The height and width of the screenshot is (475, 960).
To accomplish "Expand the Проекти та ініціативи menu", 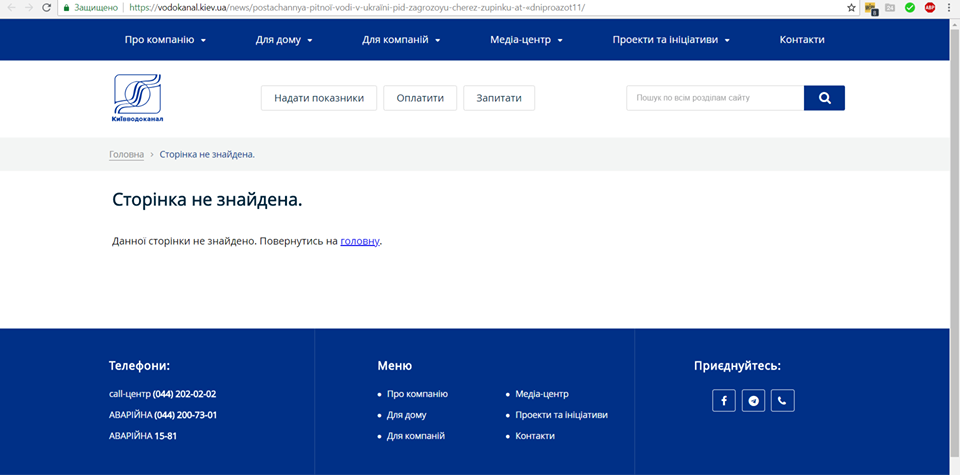I will tap(671, 40).
